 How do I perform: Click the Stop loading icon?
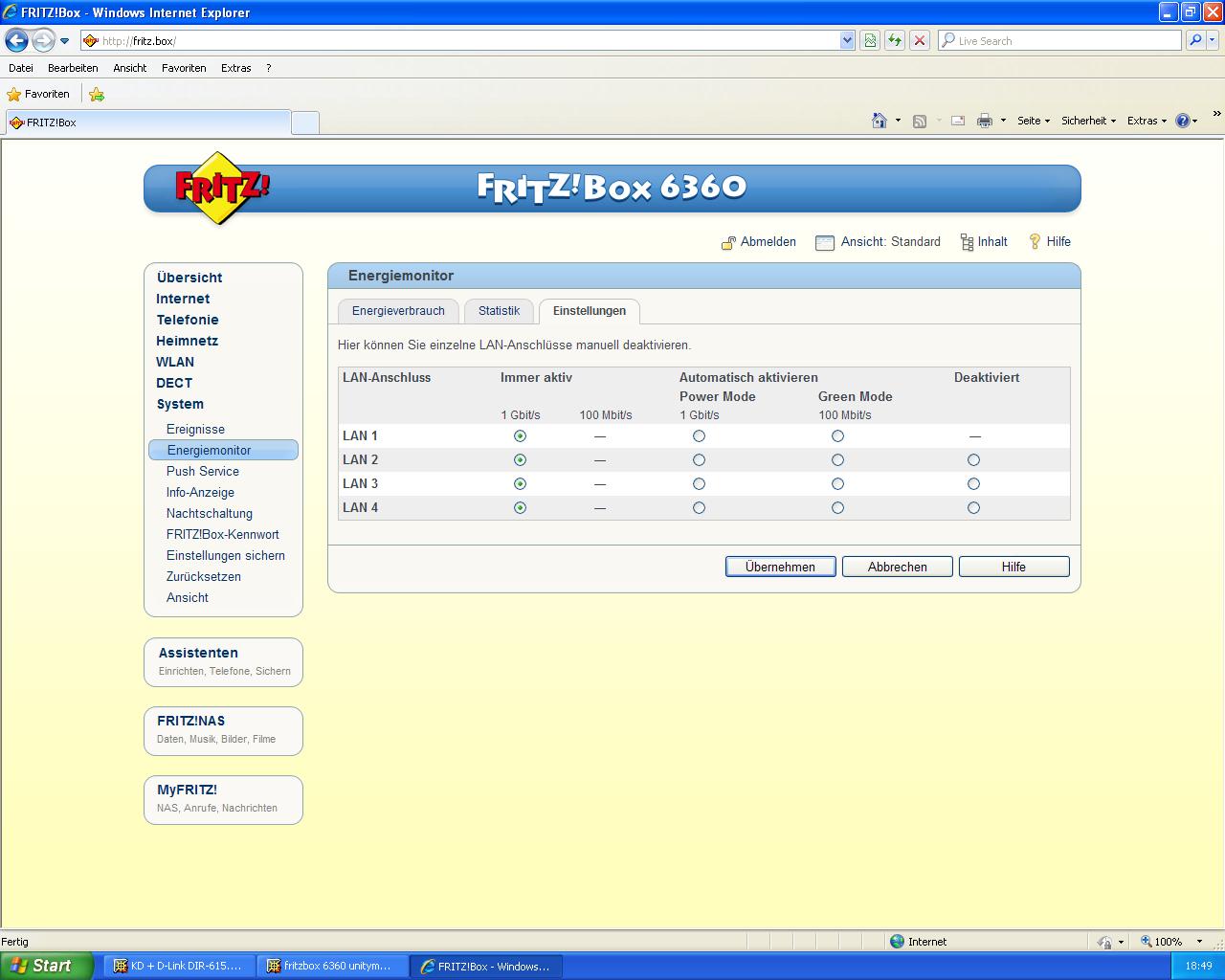pyautogui.click(x=919, y=40)
